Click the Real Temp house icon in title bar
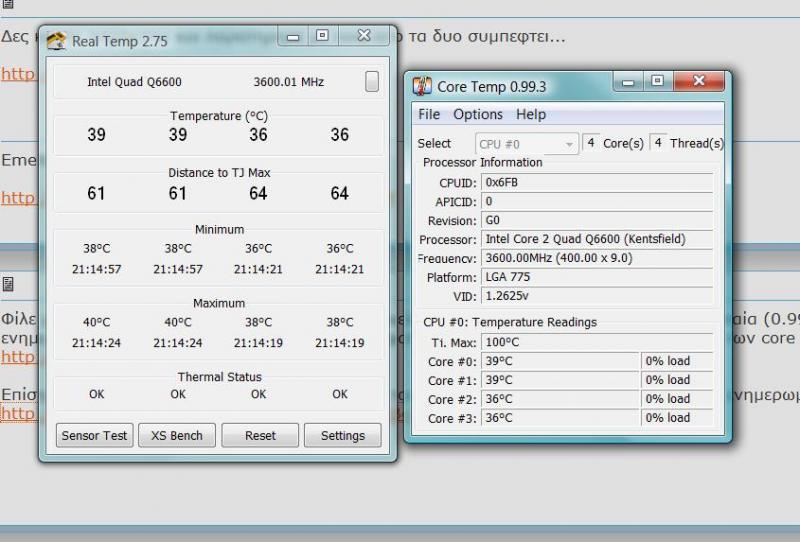The image size is (800, 542). (56, 41)
